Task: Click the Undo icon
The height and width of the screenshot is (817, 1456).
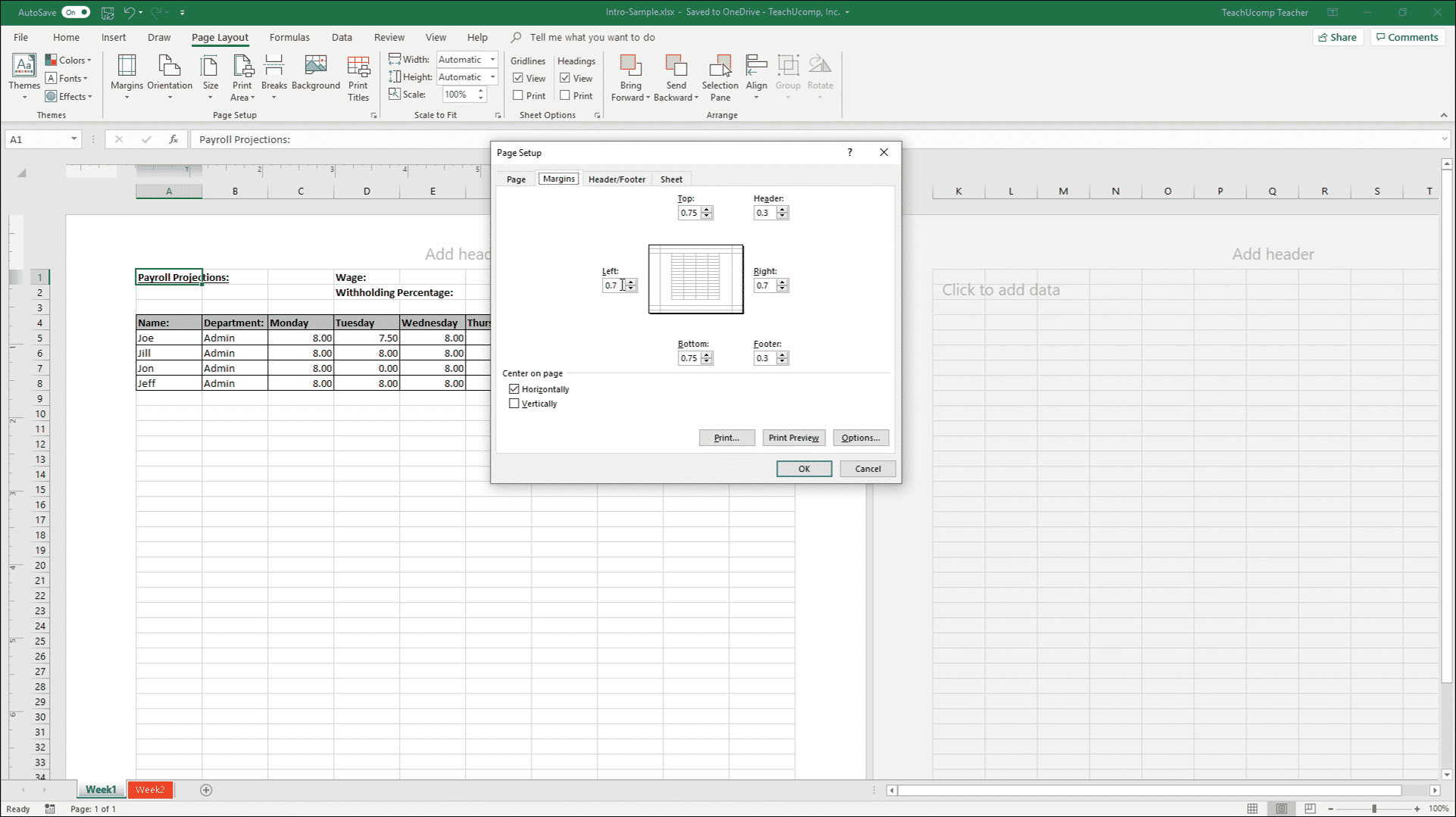Action: (x=130, y=12)
